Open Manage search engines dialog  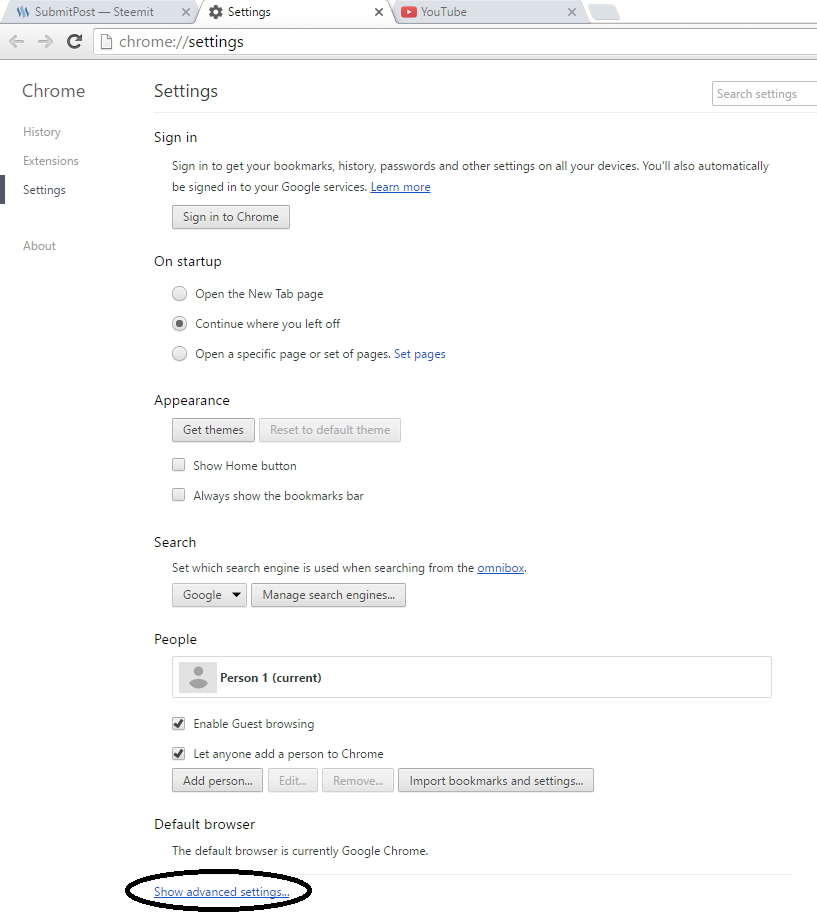click(x=328, y=595)
